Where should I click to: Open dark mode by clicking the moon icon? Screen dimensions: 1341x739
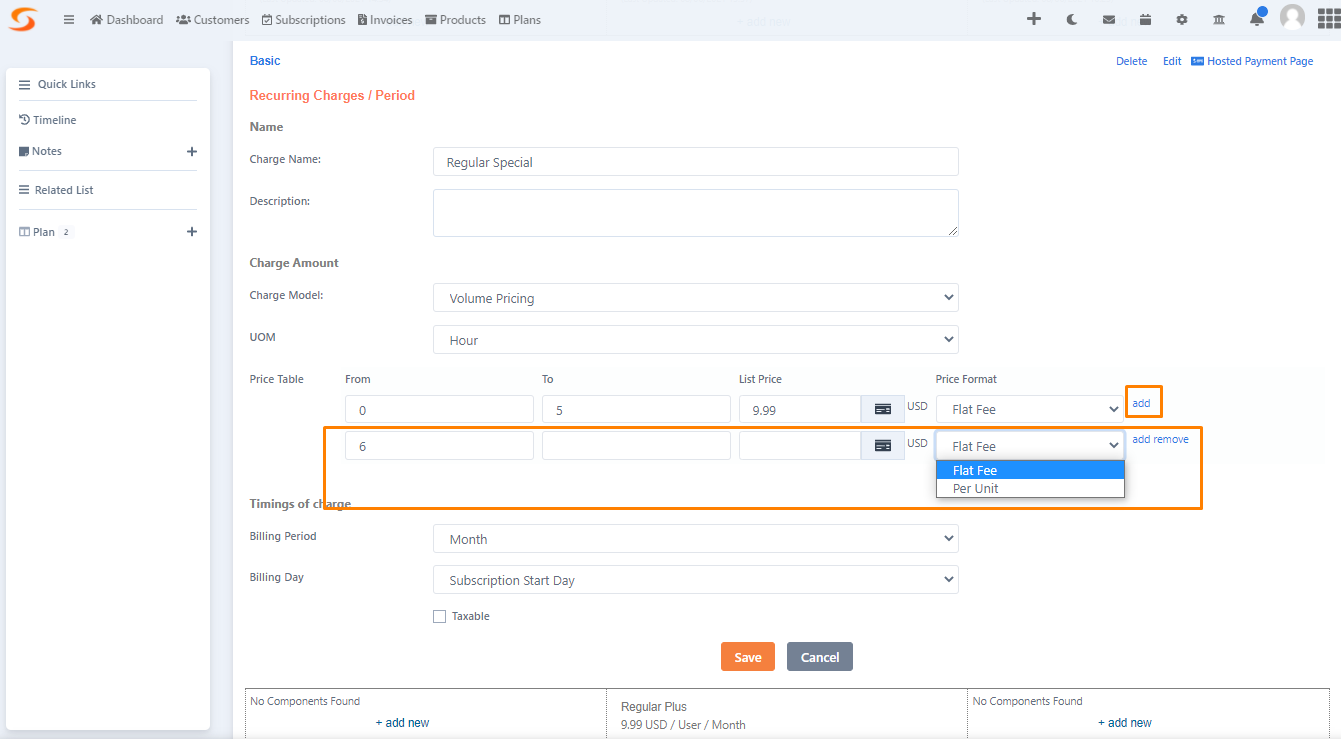[x=1071, y=18]
